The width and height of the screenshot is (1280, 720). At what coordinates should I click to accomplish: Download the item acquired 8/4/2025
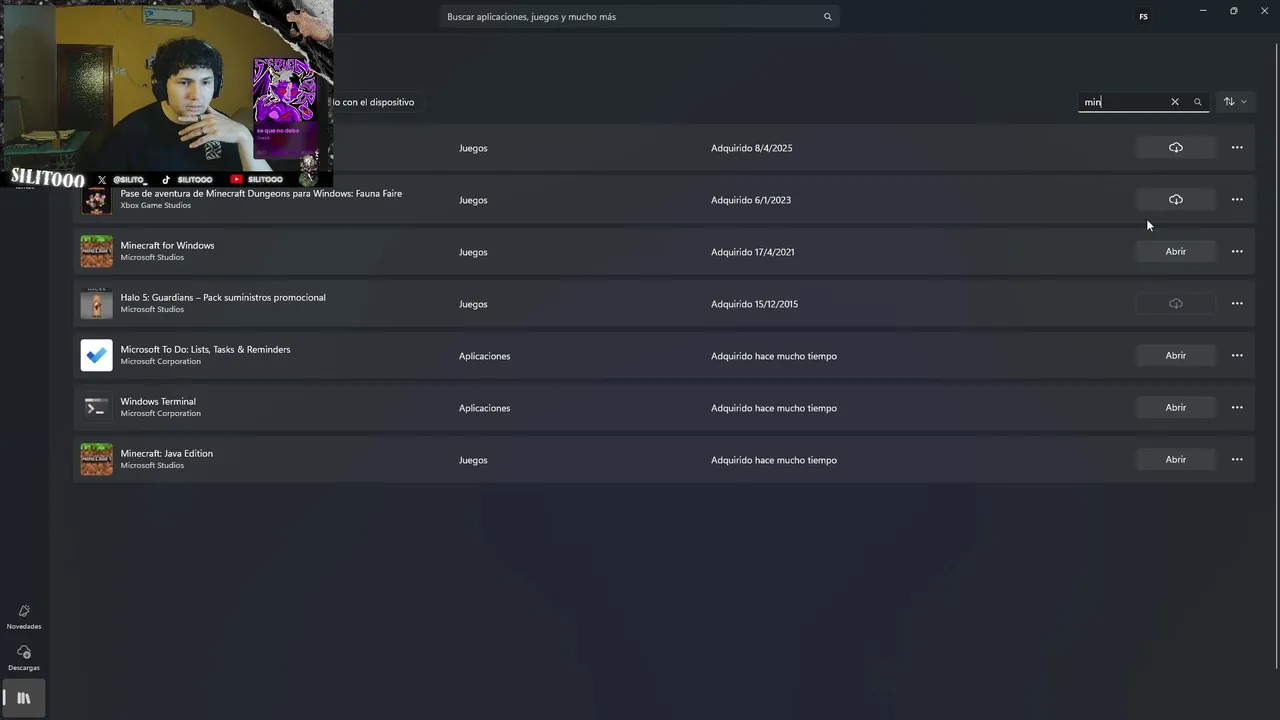point(1176,148)
